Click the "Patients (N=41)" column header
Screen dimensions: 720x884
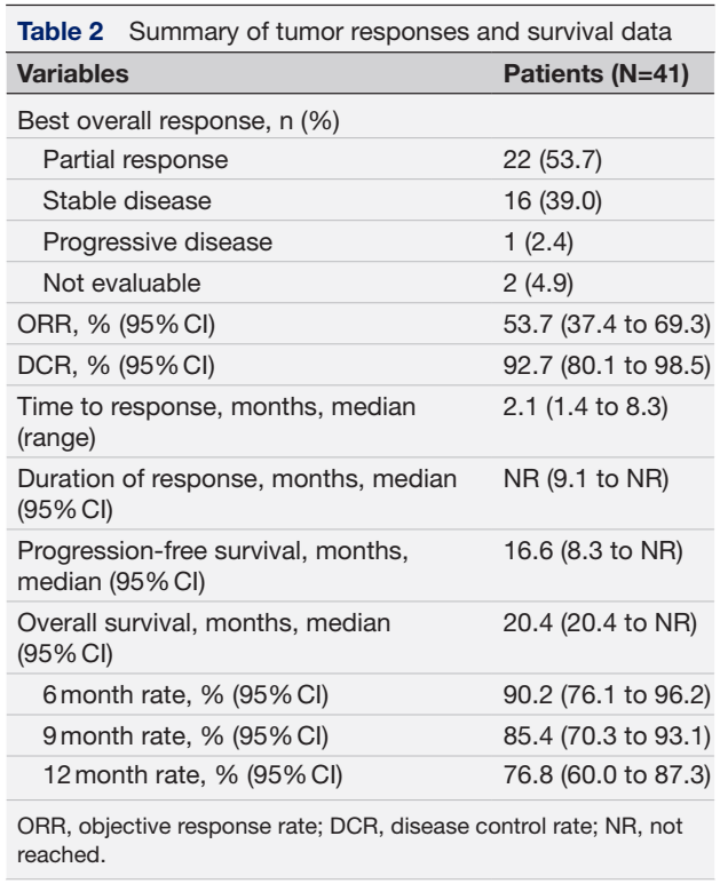pyautogui.click(x=596, y=74)
